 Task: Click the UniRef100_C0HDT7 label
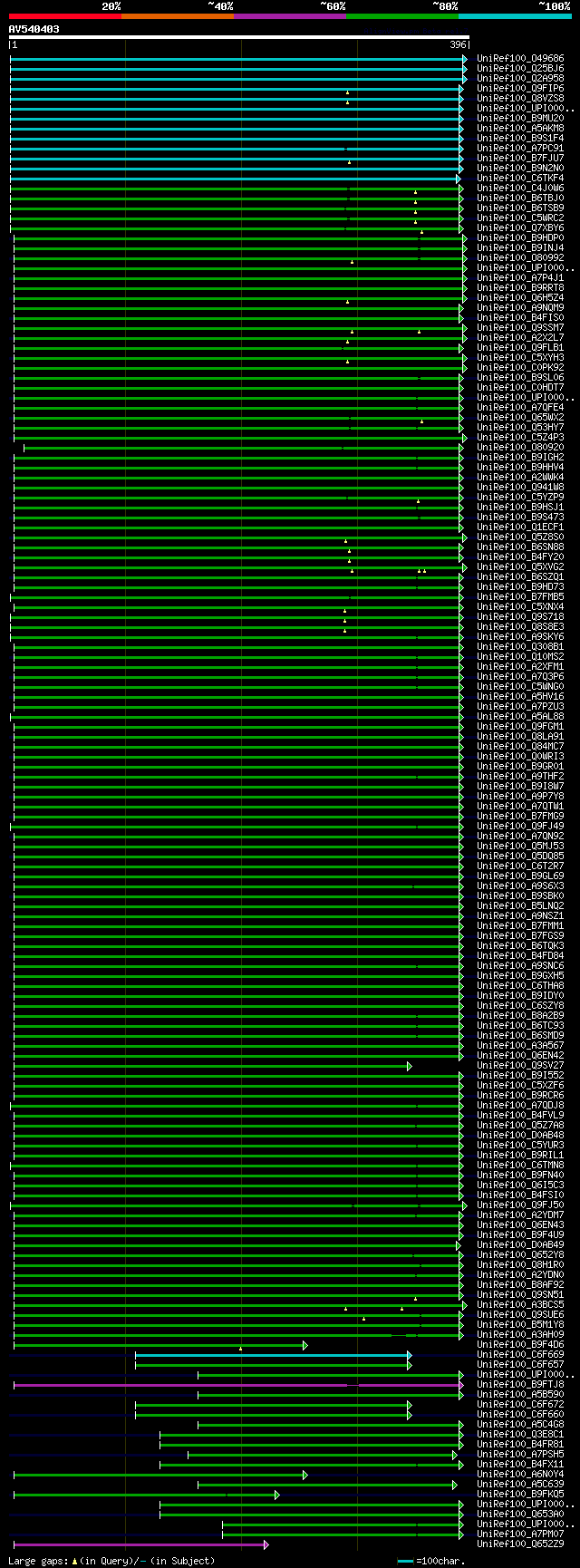[520, 388]
